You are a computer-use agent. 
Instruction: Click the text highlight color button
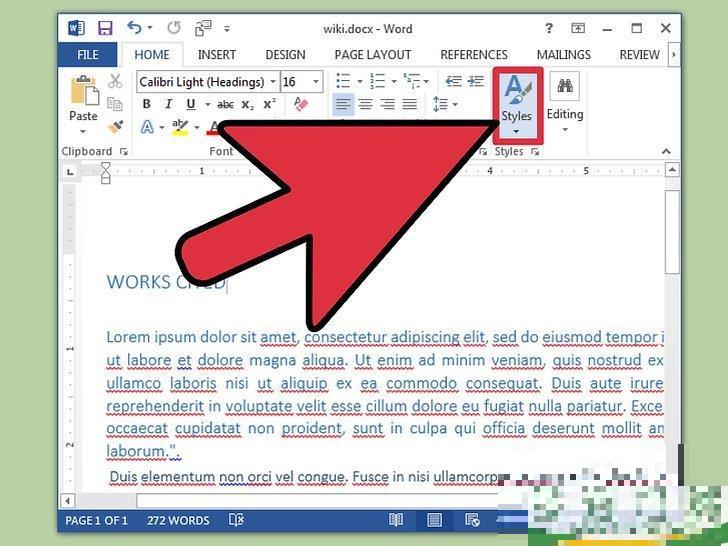pos(180,128)
